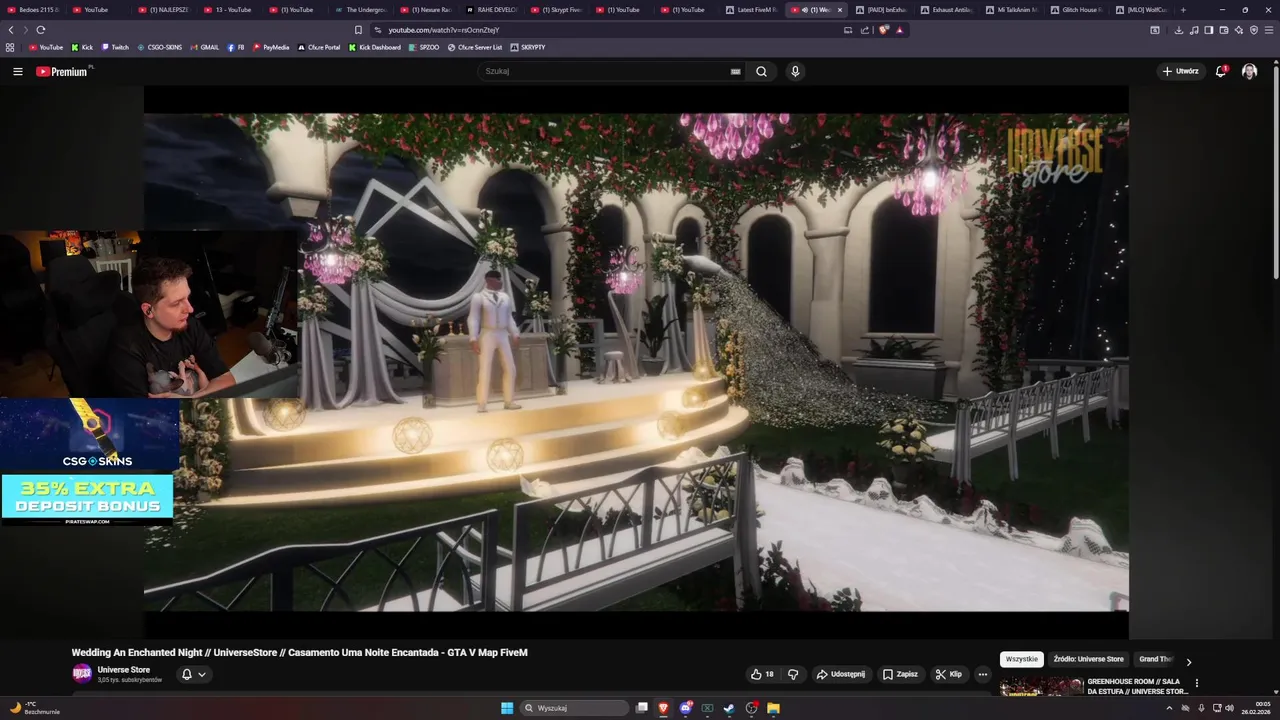The height and width of the screenshot is (720, 1280).
Task: Go to YouTube Premium home logo
Action: coord(62,71)
